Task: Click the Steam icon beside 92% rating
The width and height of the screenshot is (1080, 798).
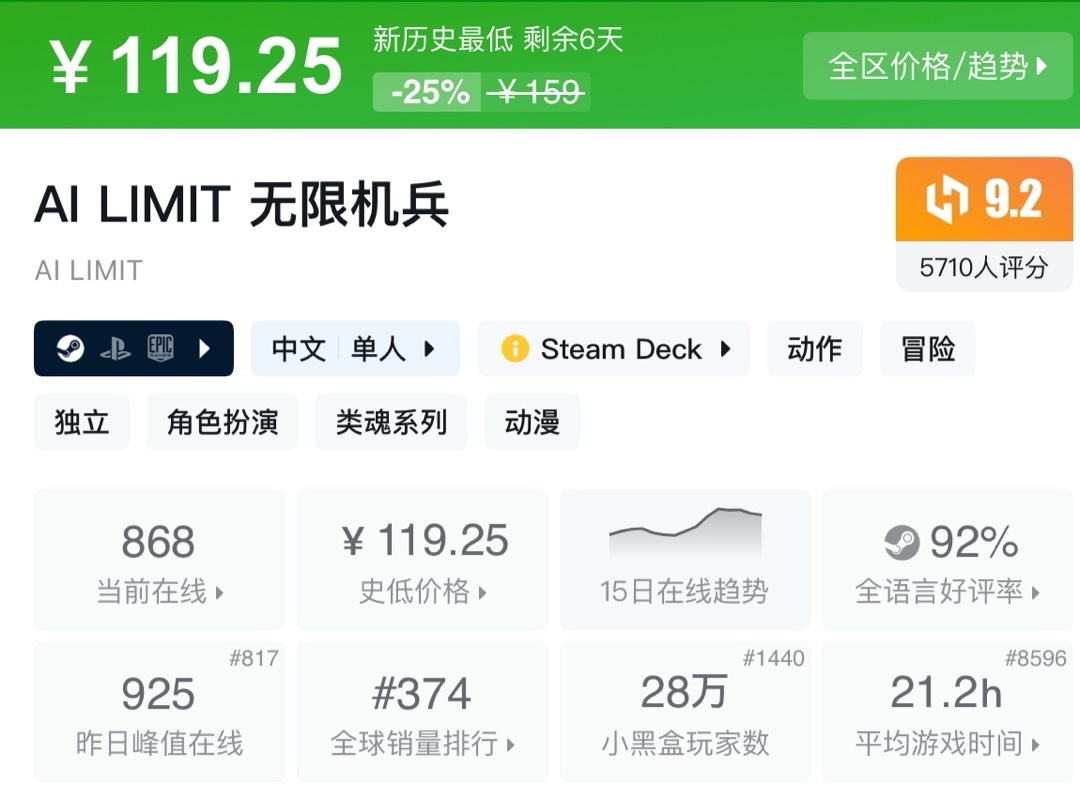Action: [x=901, y=543]
